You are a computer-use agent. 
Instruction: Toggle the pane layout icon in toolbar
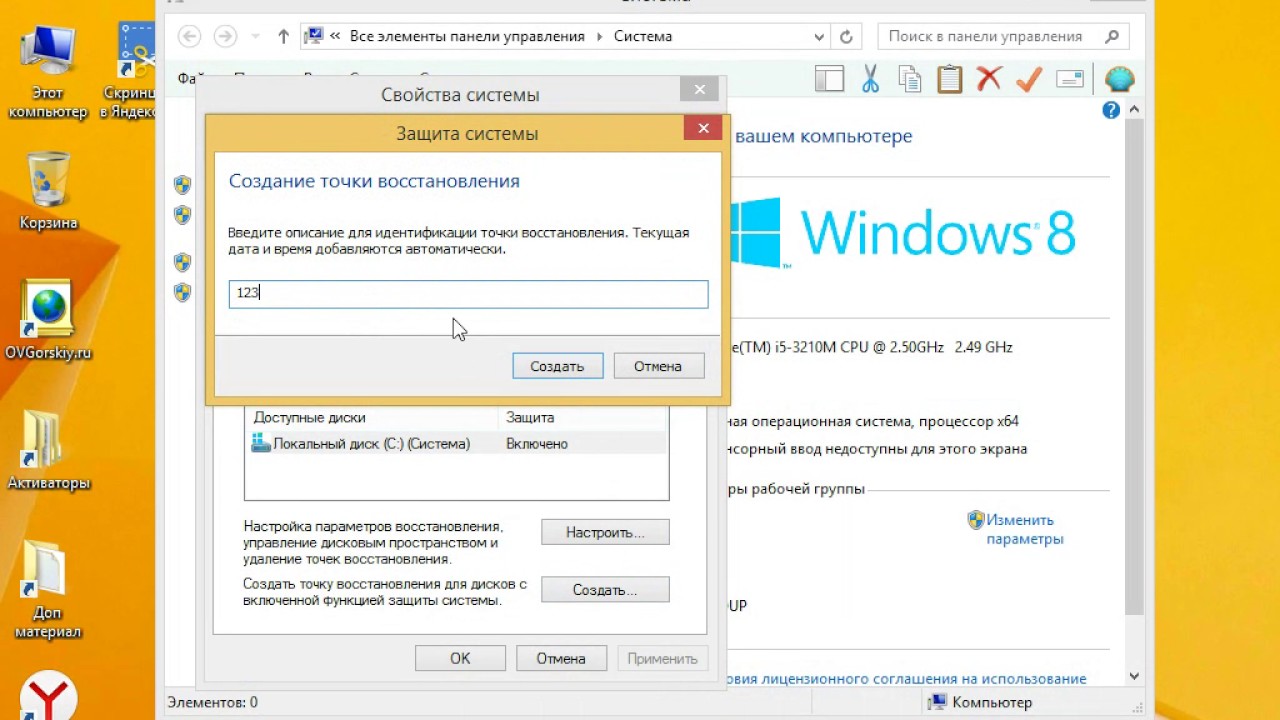[x=829, y=79]
